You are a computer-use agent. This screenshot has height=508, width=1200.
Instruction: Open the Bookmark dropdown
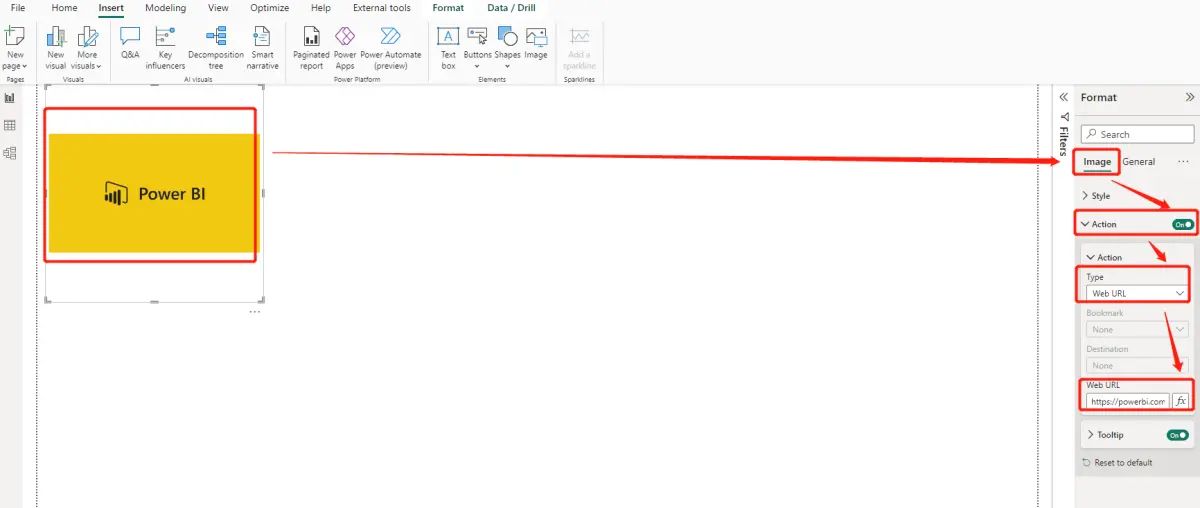coord(1138,329)
